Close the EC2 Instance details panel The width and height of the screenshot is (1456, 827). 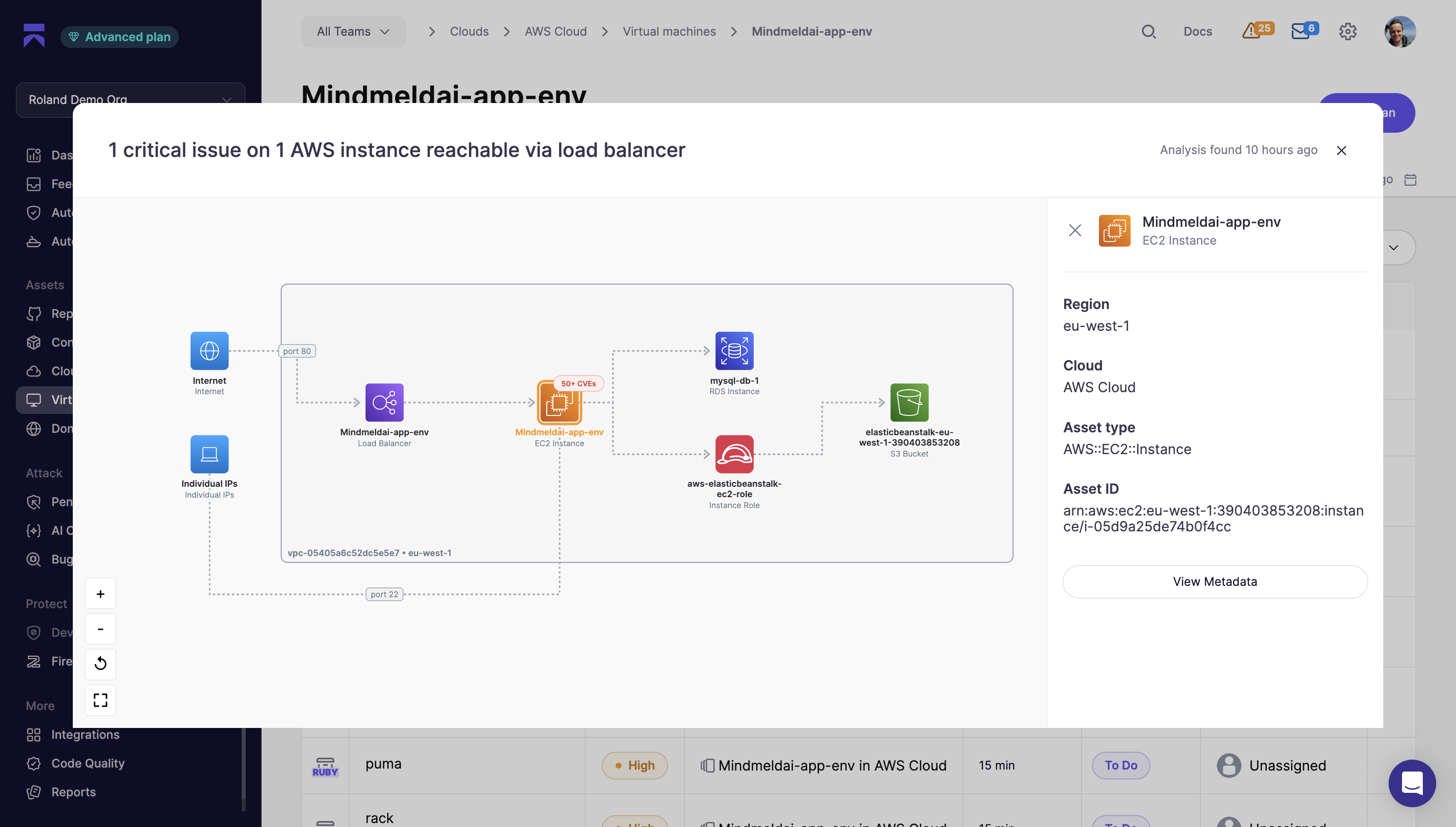[1074, 230]
